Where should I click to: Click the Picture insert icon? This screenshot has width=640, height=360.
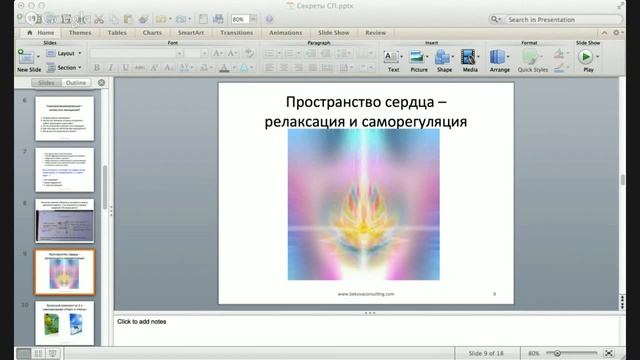click(x=417, y=57)
